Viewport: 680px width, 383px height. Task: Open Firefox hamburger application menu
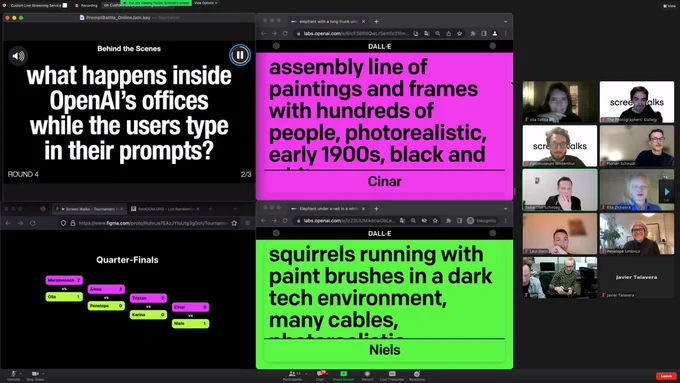coord(248,223)
